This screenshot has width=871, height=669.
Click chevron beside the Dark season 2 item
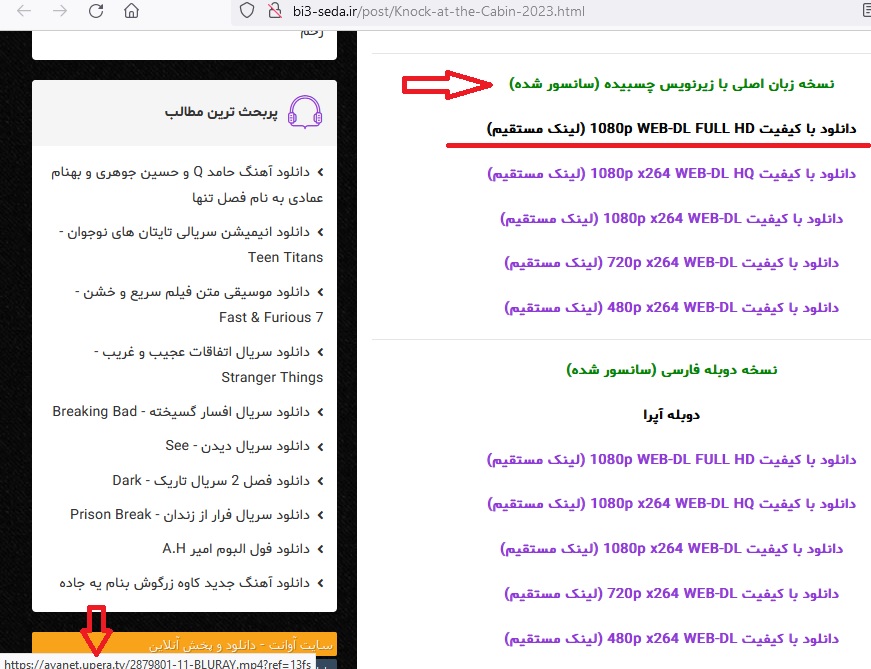[x=321, y=481]
